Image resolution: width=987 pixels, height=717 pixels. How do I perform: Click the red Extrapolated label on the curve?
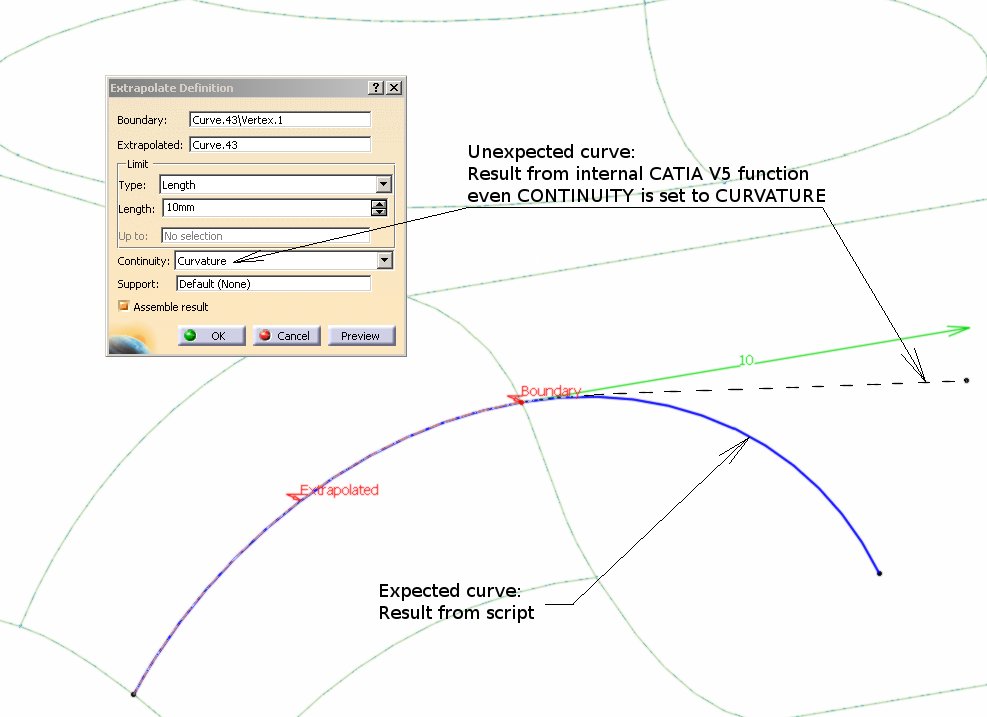pyautogui.click(x=339, y=490)
